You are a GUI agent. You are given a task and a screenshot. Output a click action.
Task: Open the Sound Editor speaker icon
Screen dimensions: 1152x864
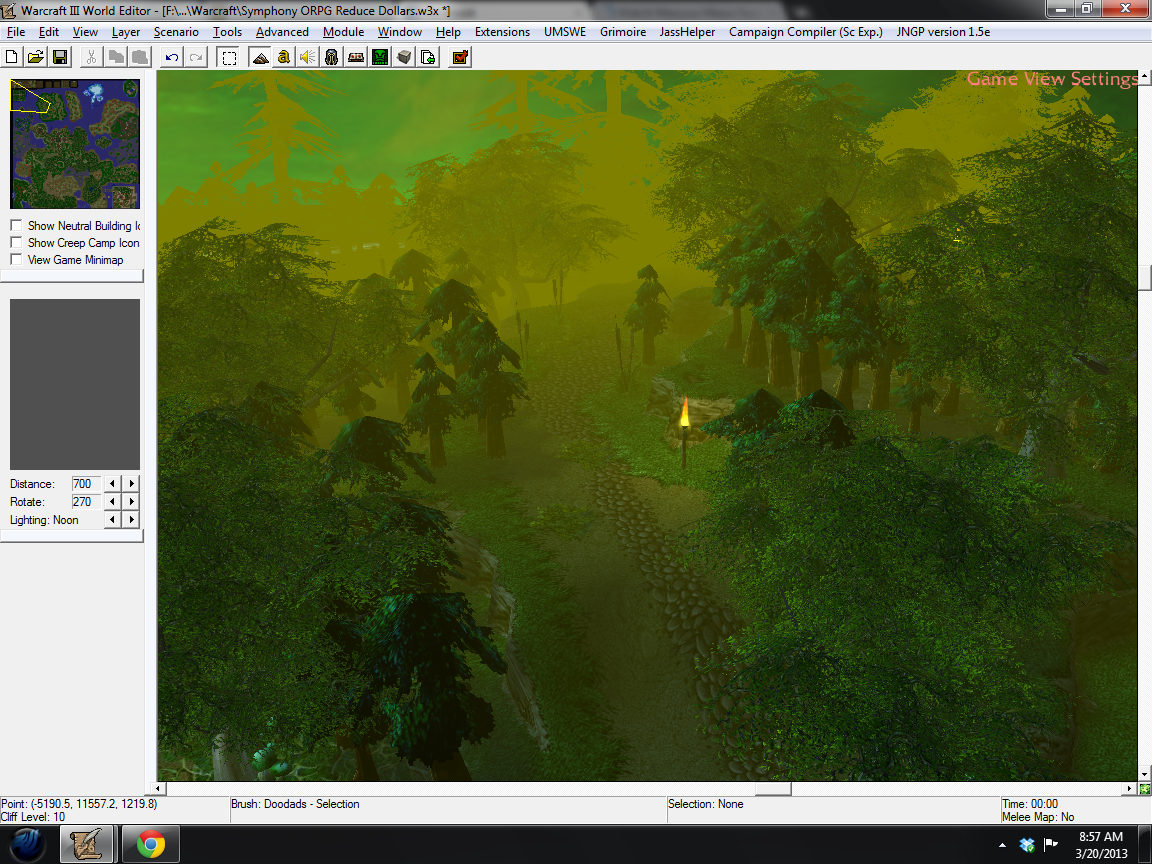pos(308,57)
